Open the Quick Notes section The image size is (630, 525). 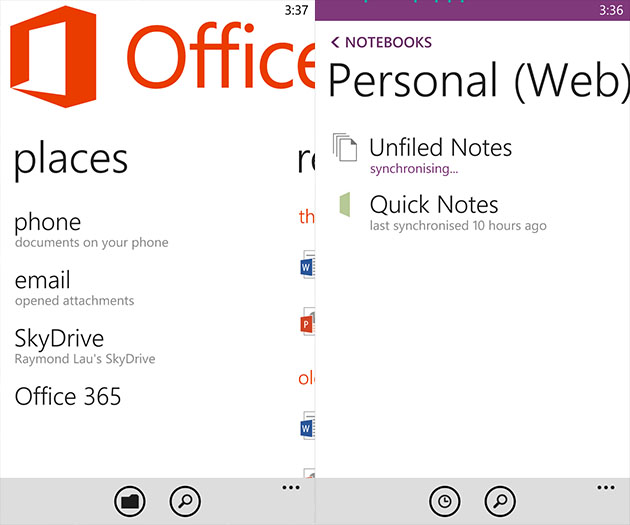click(x=442, y=212)
